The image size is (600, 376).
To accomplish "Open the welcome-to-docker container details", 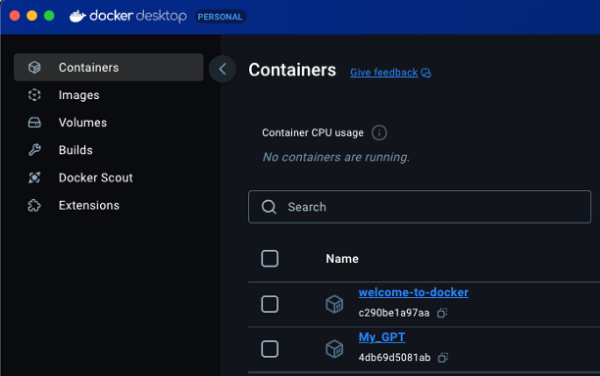I will pos(413,292).
